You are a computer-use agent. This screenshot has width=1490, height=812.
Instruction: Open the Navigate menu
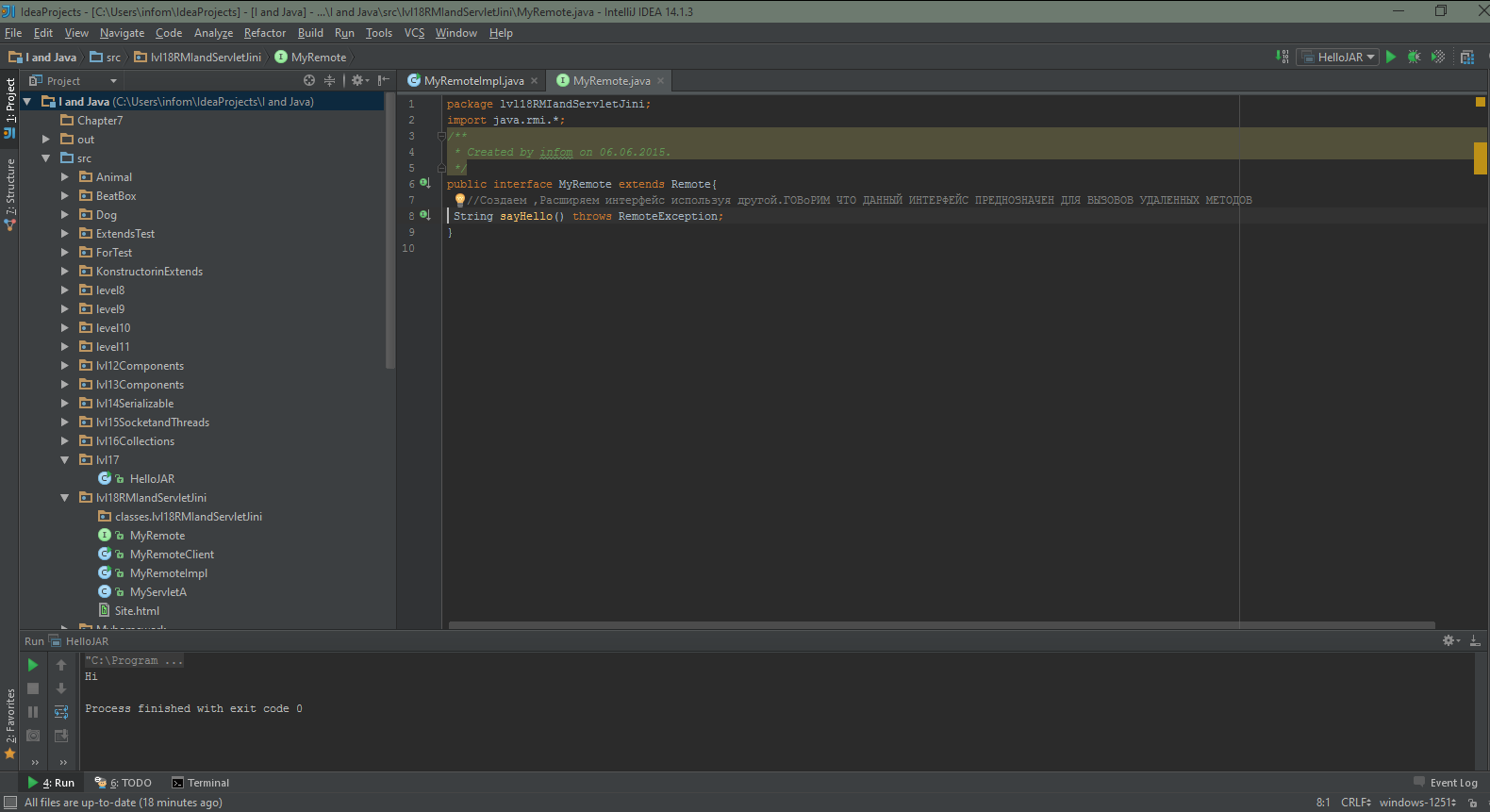point(122,33)
